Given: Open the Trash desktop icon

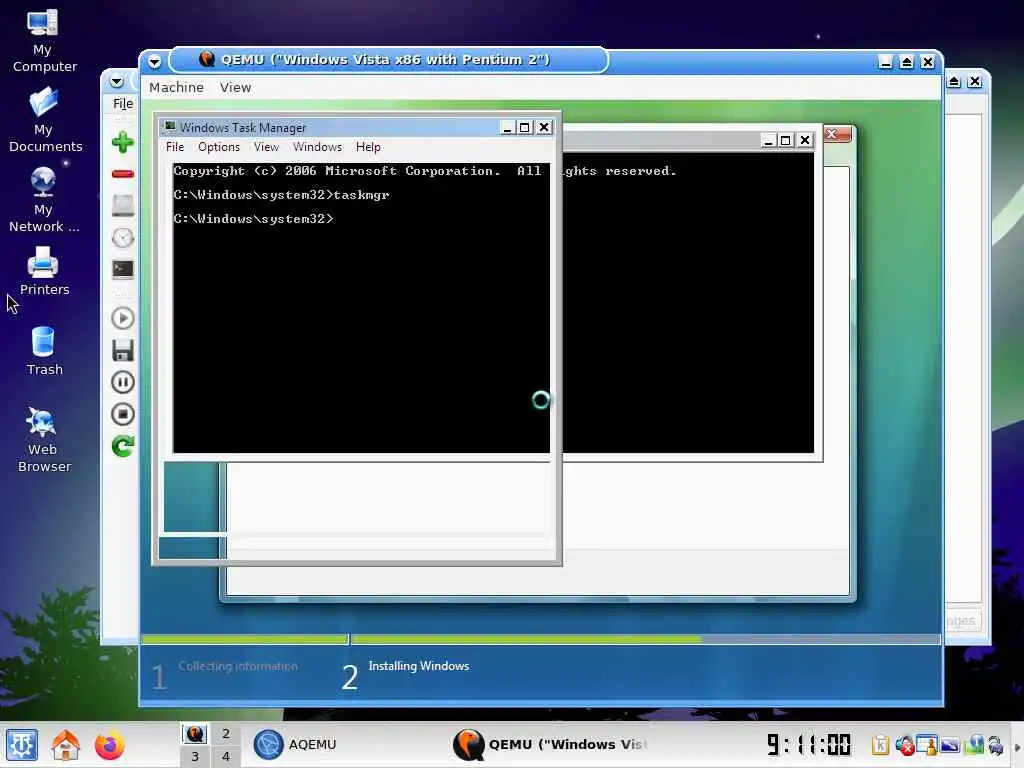Looking at the screenshot, I should pos(44,351).
